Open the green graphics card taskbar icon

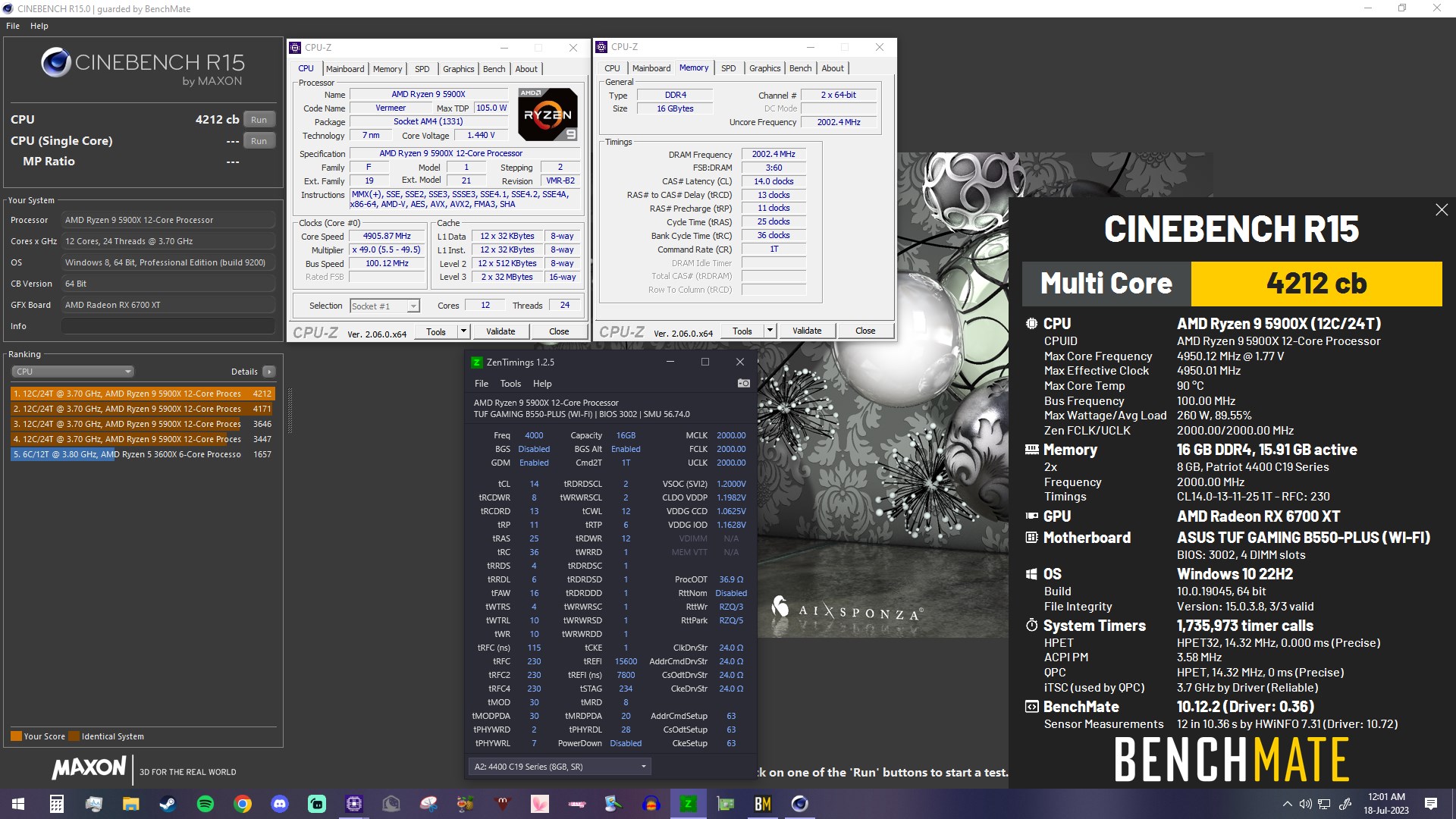pos(726,804)
